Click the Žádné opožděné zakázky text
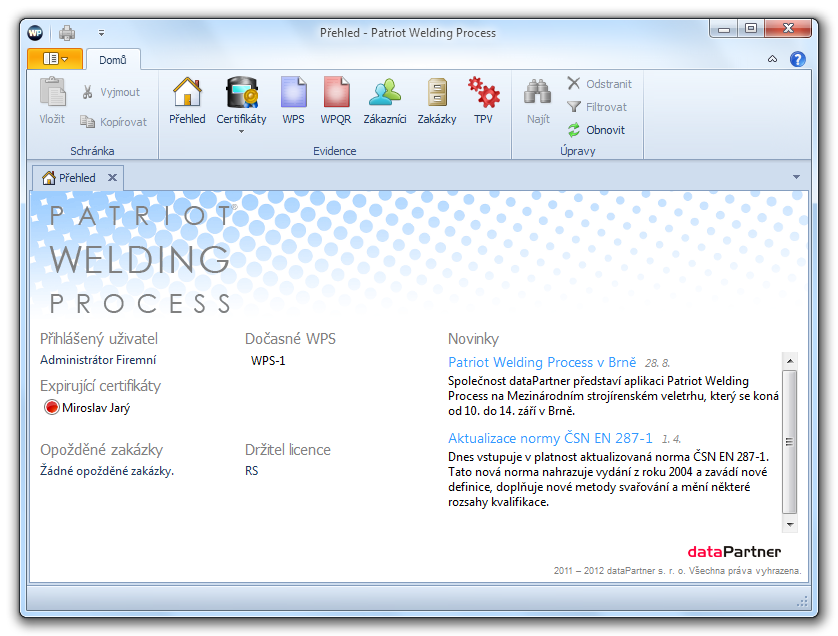This screenshot has width=838, height=636. pyautogui.click(x=107, y=471)
